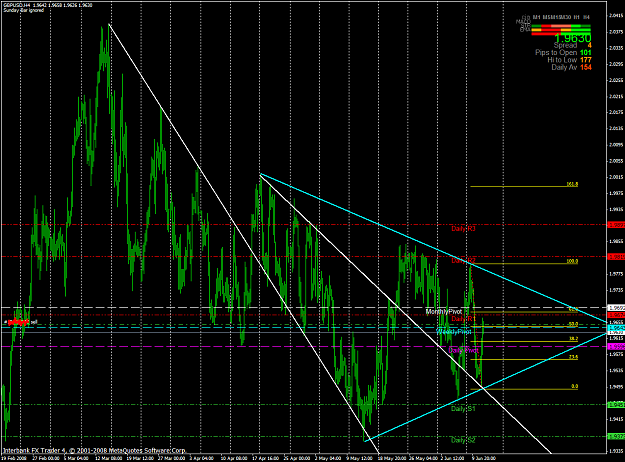Image resolution: width=625 pixels, height=462 pixels.
Task: Select the 38.2 Fibonacci level label
Action: pyautogui.click(x=573, y=339)
